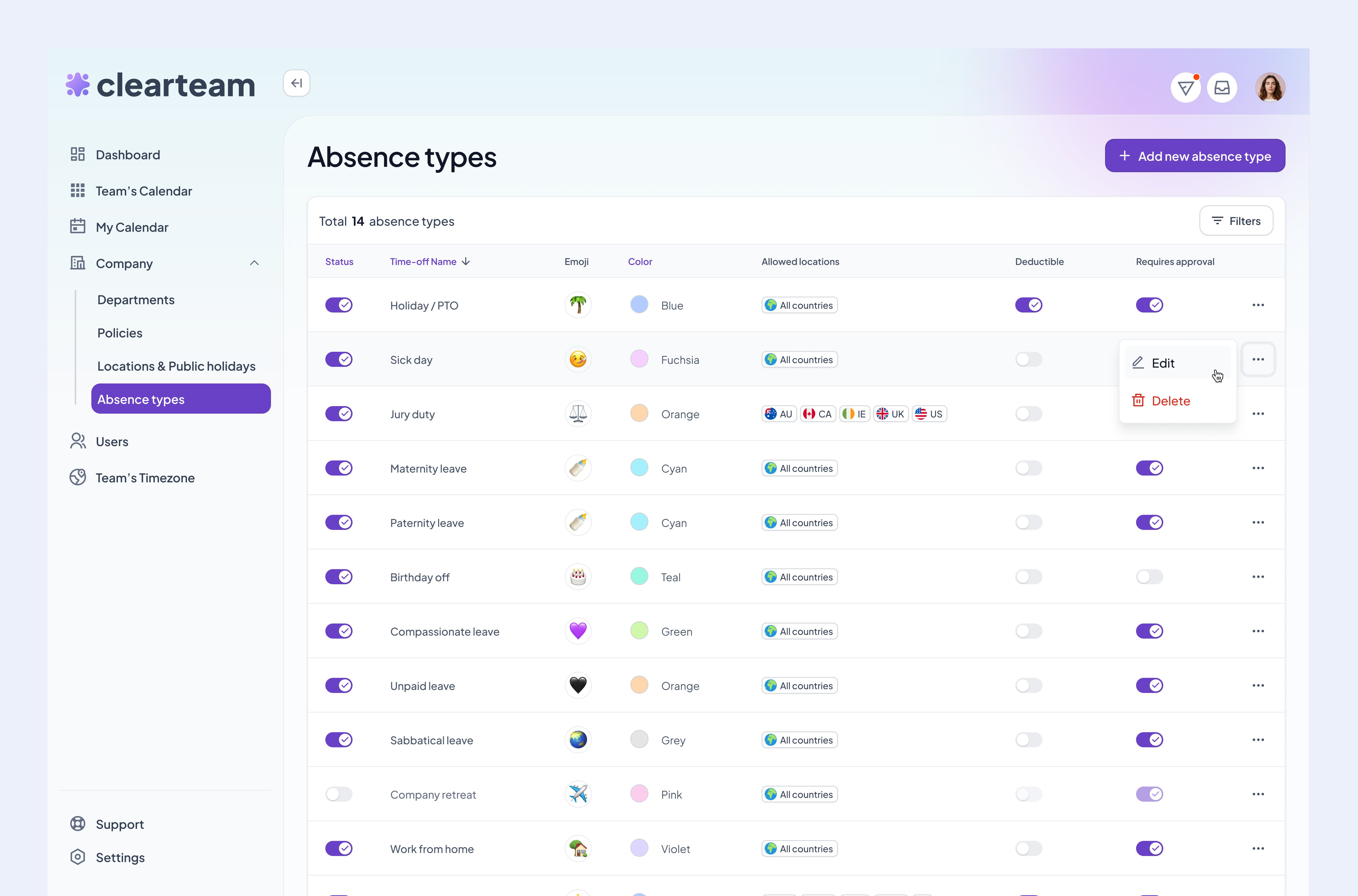Open the Filters button
Image resolution: width=1358 pixels, height=896 pixels.
click(x=1236, y=221)
